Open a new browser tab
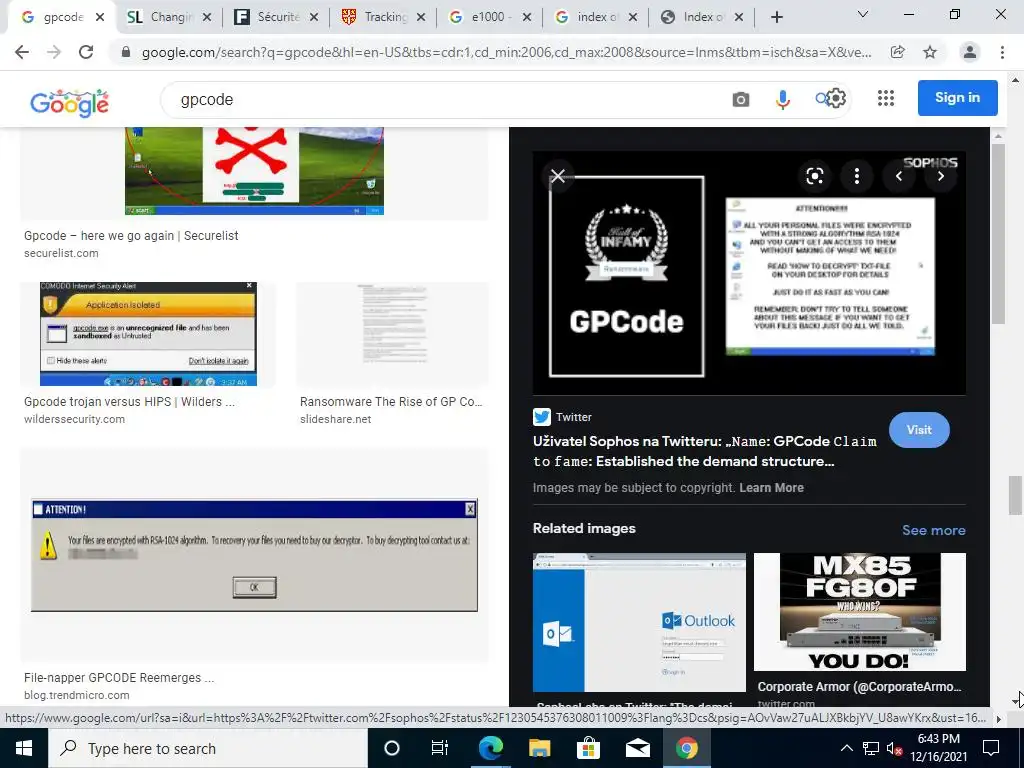The width and height of the screenshot is (1024, 768). pos(776,18)
